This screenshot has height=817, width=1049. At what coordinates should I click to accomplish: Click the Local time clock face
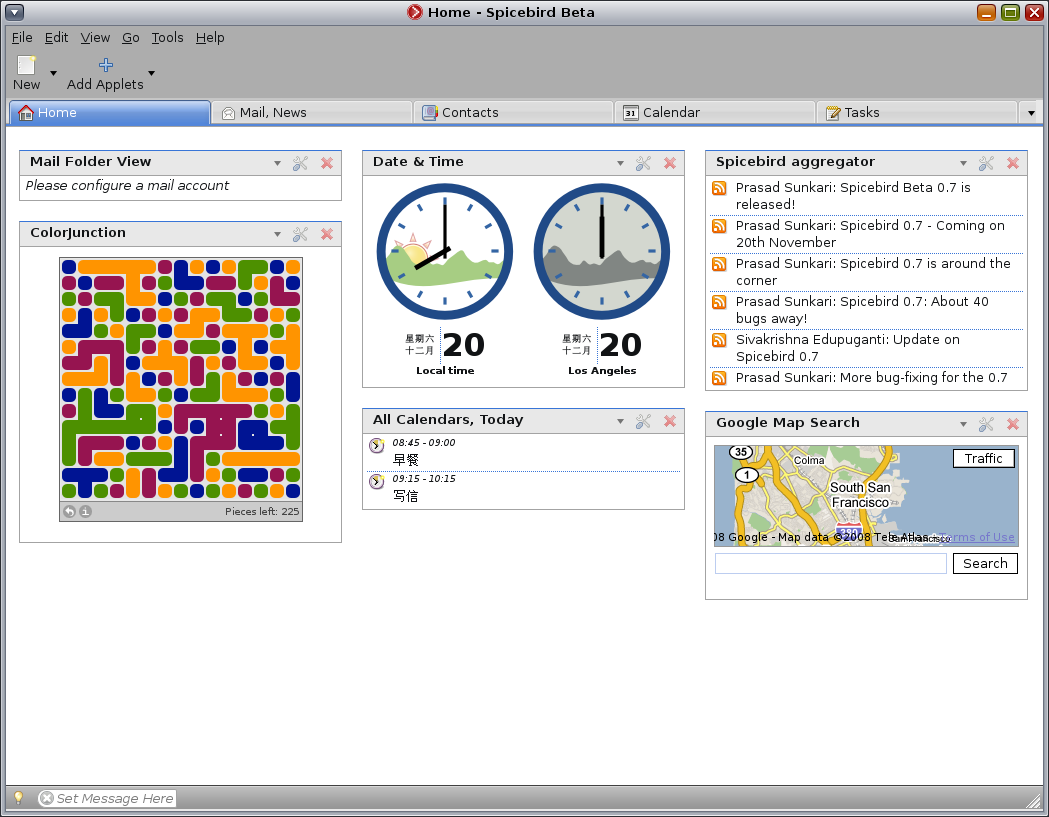click(x=445, y=252)
